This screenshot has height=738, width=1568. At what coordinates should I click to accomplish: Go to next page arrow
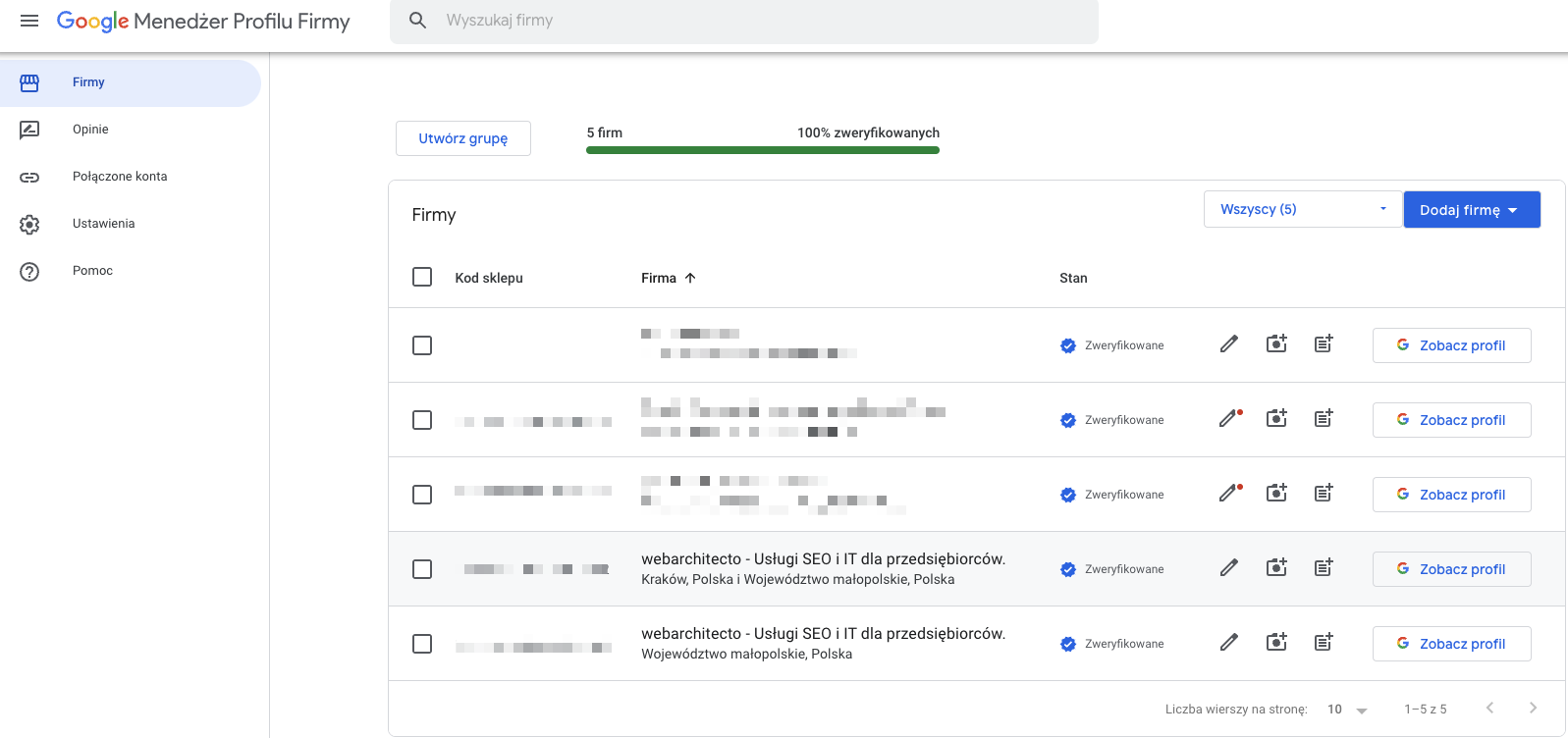coord(1533,709)
